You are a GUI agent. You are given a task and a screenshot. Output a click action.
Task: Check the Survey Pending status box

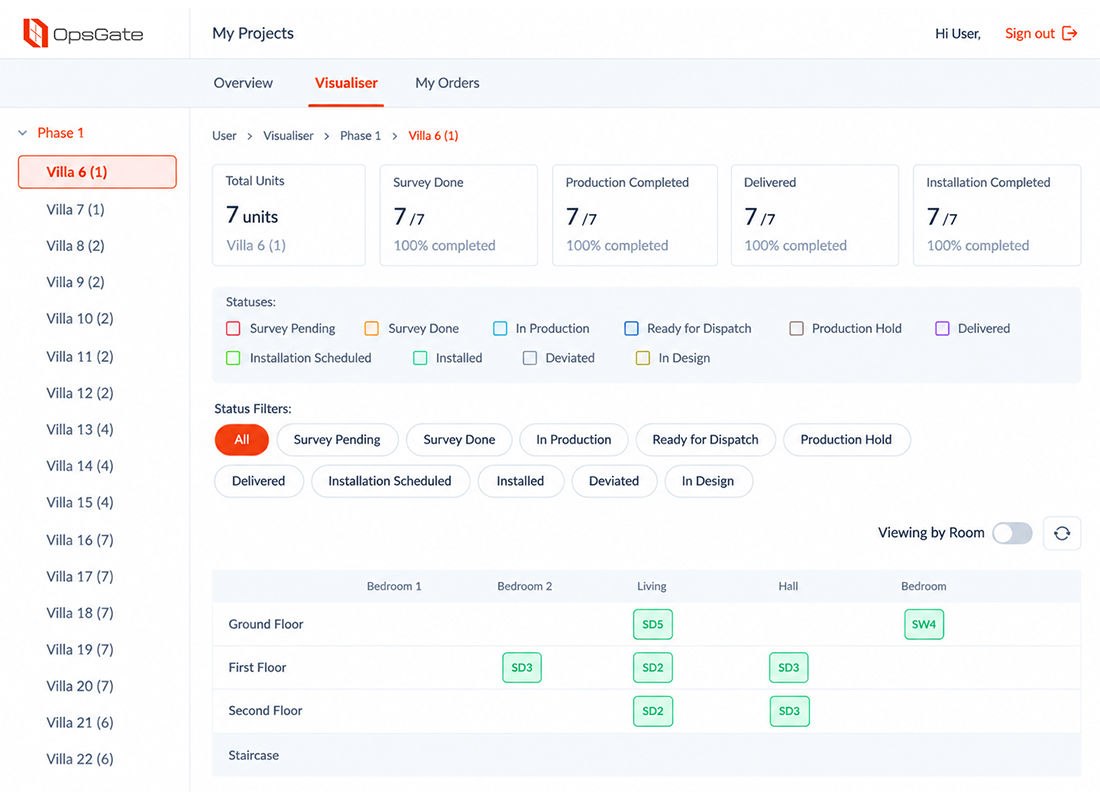click(x=234, y=328)
